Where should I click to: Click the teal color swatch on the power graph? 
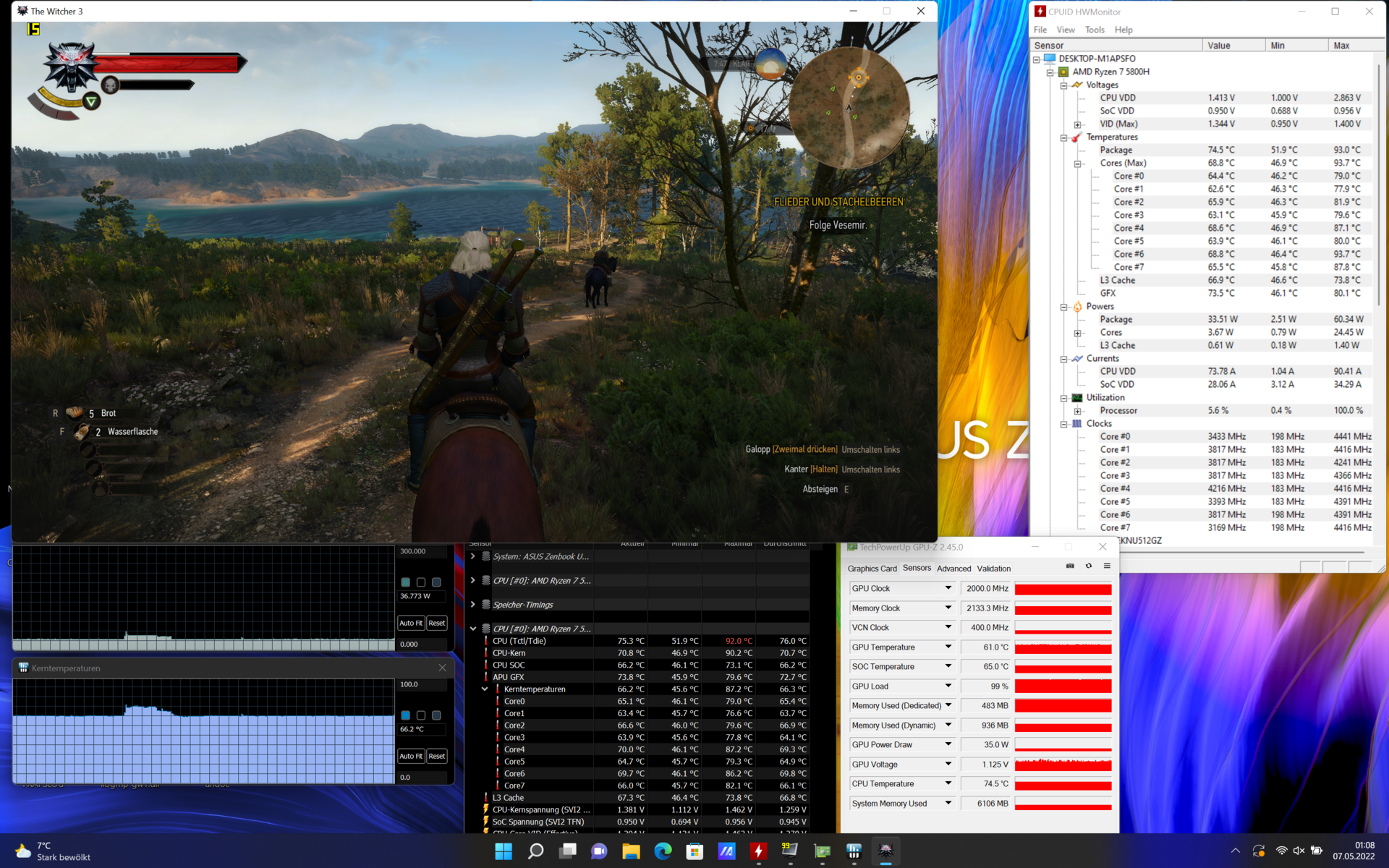coord(406,582)
